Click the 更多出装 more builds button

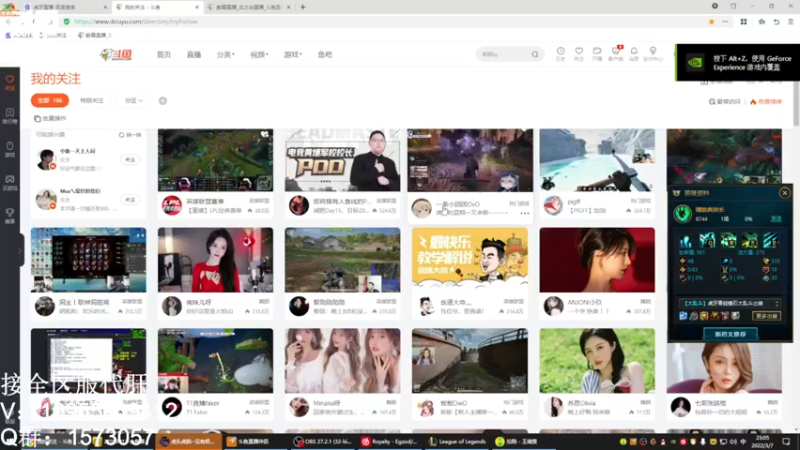(766, 316)
